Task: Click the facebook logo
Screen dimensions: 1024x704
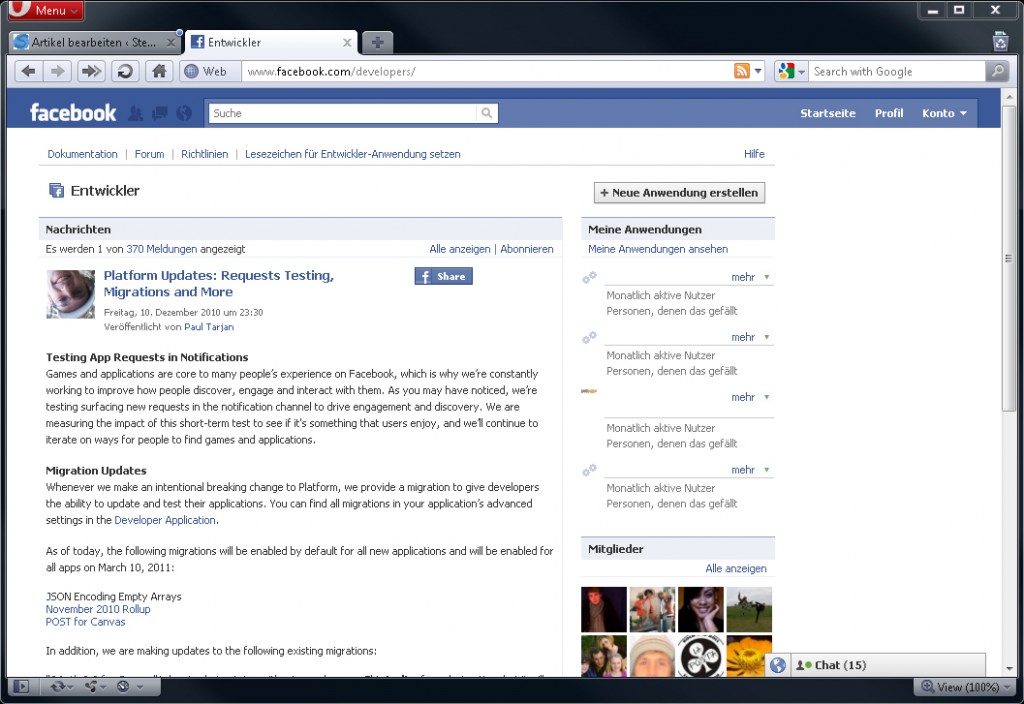Action: tap(73, 112)
